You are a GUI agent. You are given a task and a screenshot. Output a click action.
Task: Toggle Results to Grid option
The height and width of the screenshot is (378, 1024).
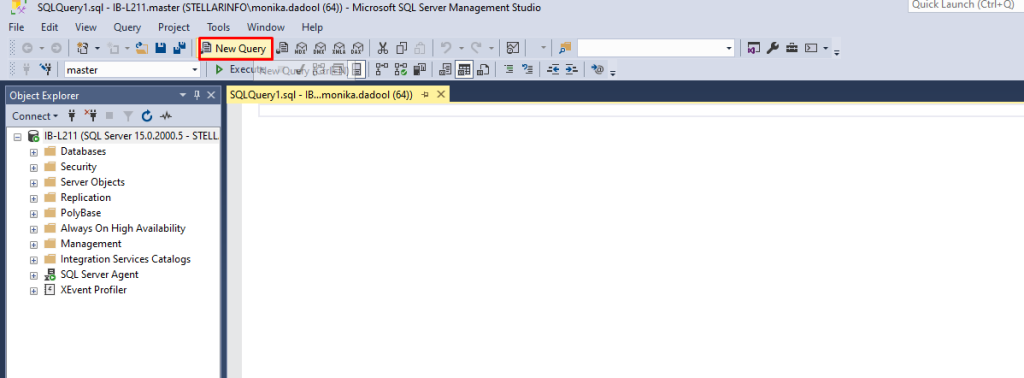click(464, 69)
